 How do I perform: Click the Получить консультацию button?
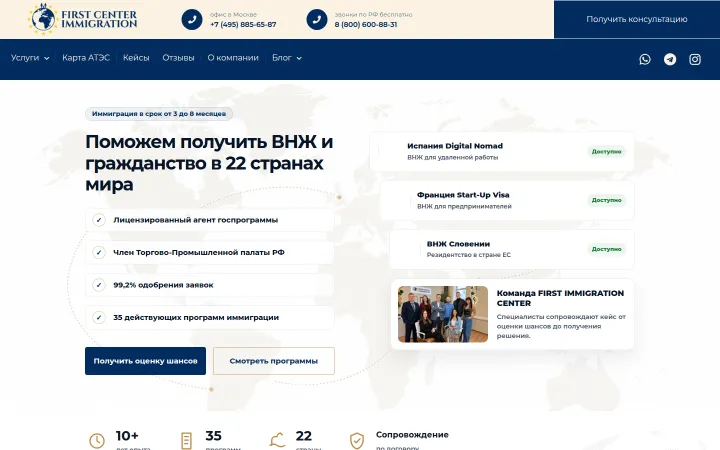coord(637,19)
